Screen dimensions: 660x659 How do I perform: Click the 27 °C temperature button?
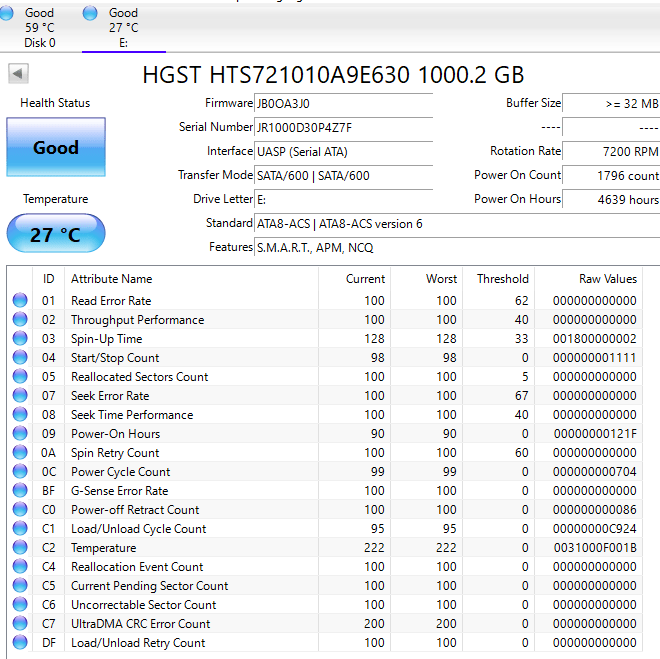click(56, 234)
